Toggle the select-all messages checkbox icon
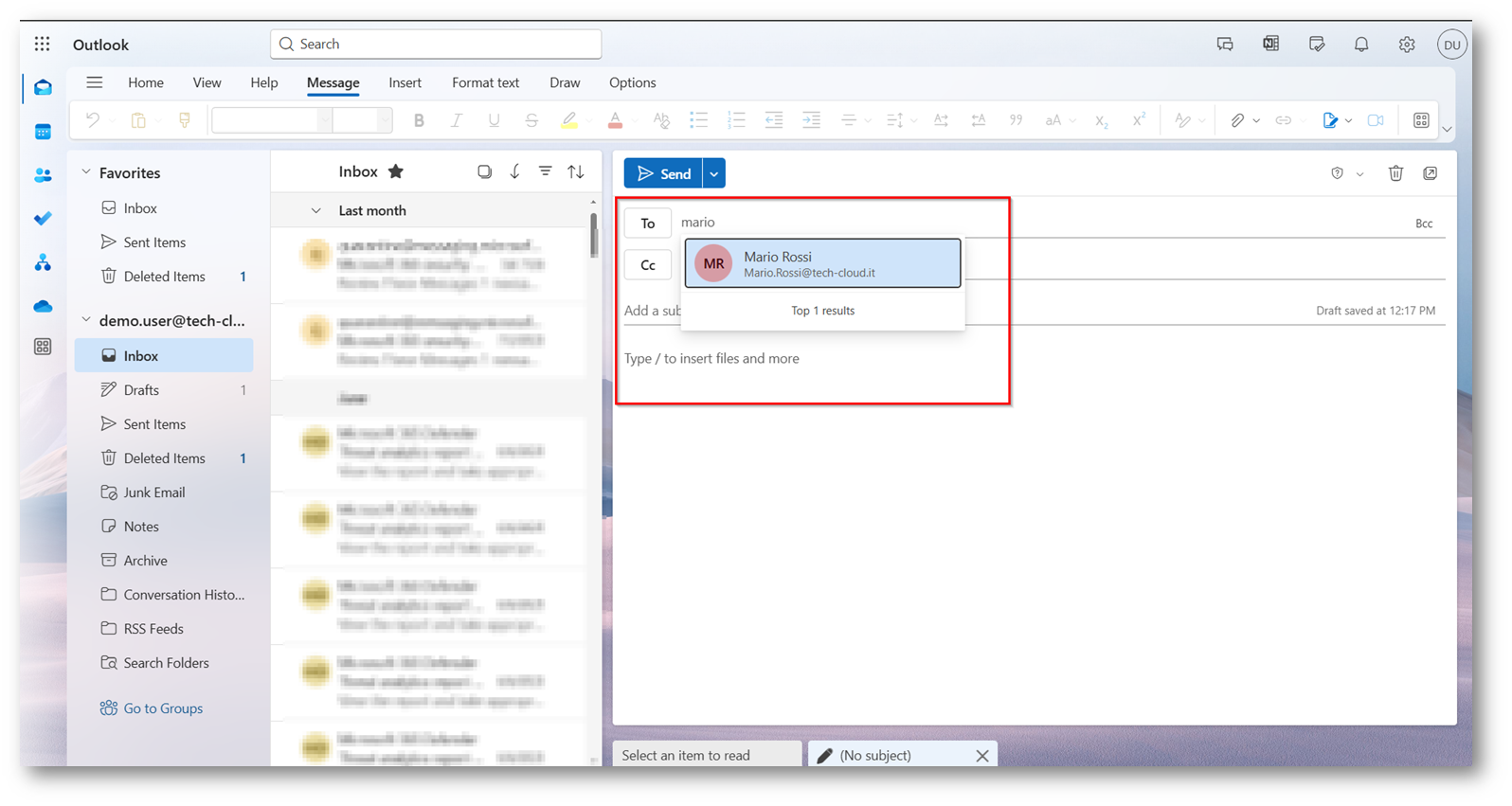 [484, 171]
